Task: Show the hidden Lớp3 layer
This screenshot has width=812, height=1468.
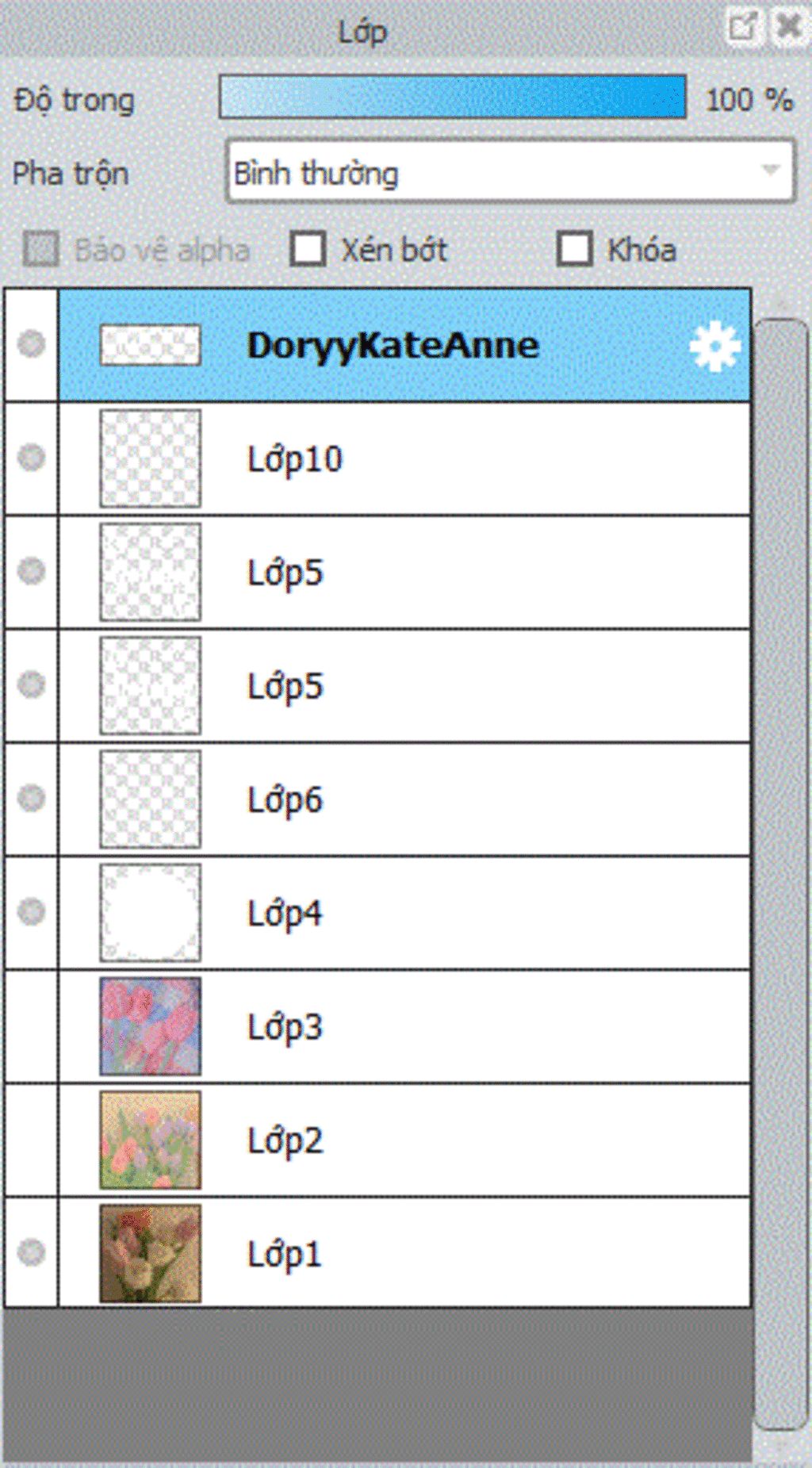Action: pos(31,1025)
